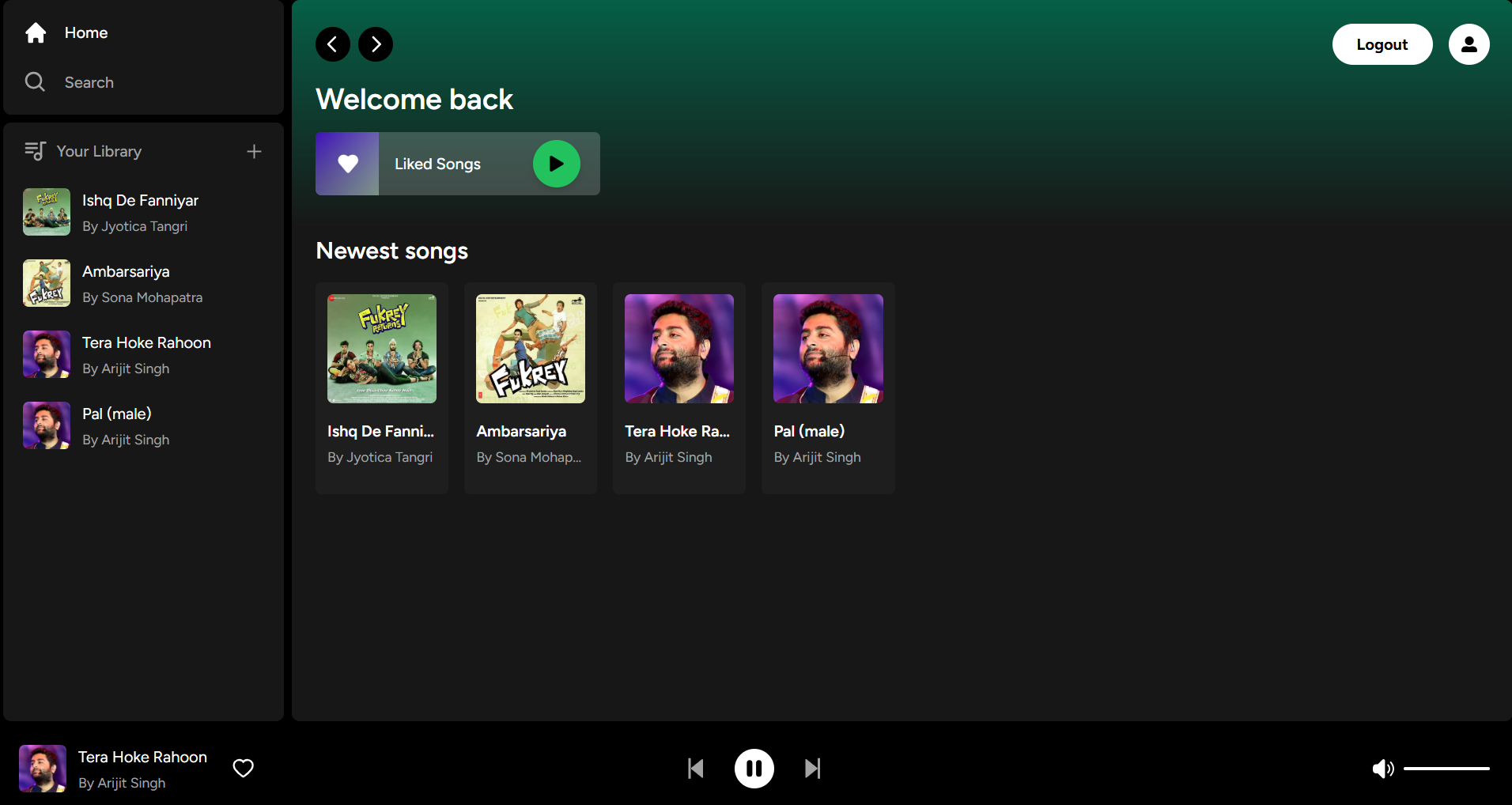The image size is (1512, 805).
Task: Open the Liked Songs heart tile
Action: pyautogui.click(x=348, y=164)
